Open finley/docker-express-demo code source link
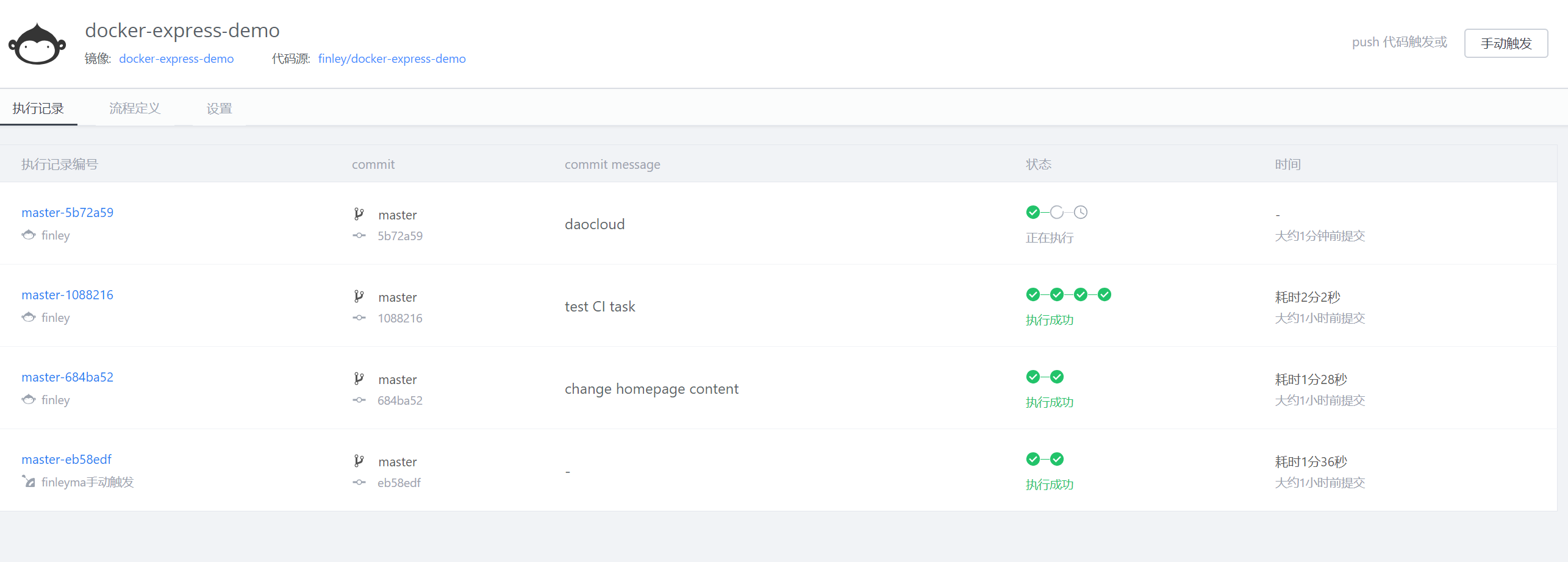The image size is (1568, 562). click(x=392, y=59)
